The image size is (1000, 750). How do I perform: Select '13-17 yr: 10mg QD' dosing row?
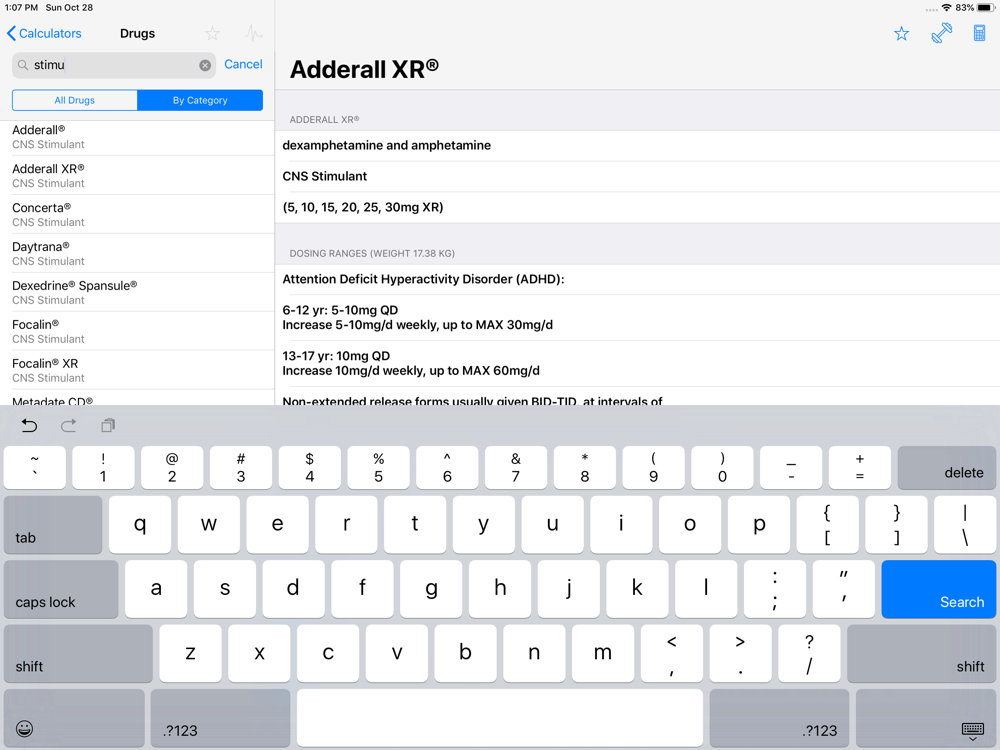click(x=638, y=364)
